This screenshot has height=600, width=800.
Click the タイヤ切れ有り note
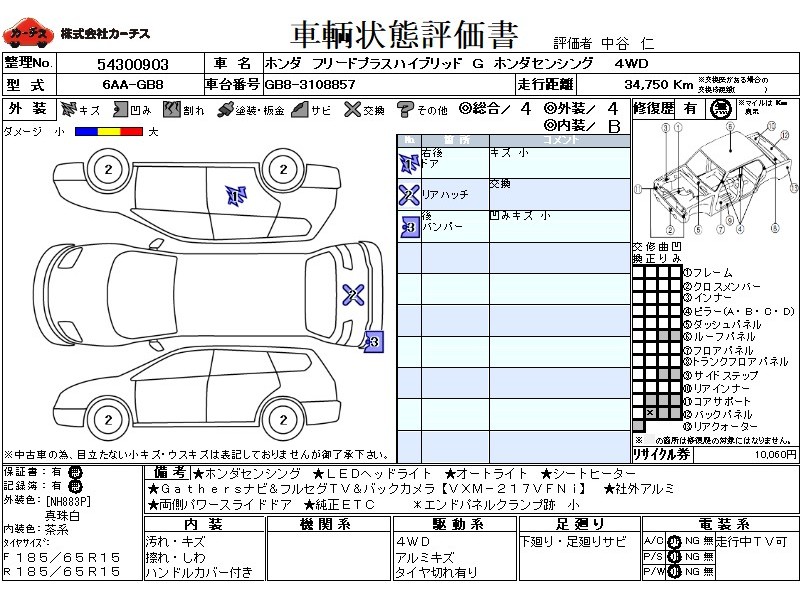pyautogui.click(x=437, y=572)
